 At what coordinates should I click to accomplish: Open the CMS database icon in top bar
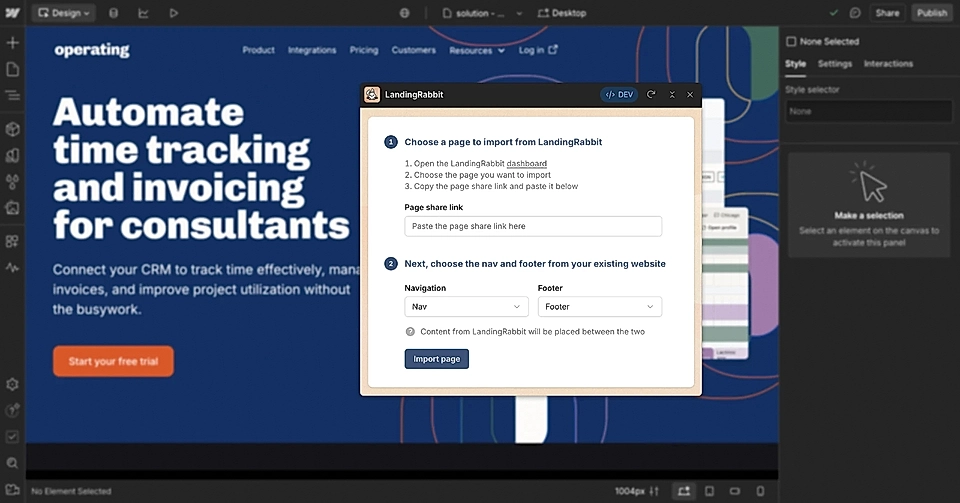pos(113,13)
